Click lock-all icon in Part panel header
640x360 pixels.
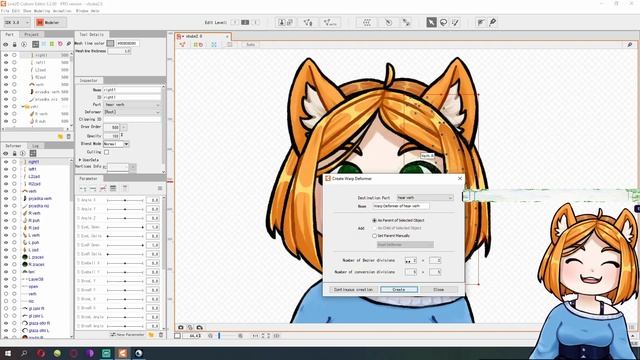(x=14, y=44)
